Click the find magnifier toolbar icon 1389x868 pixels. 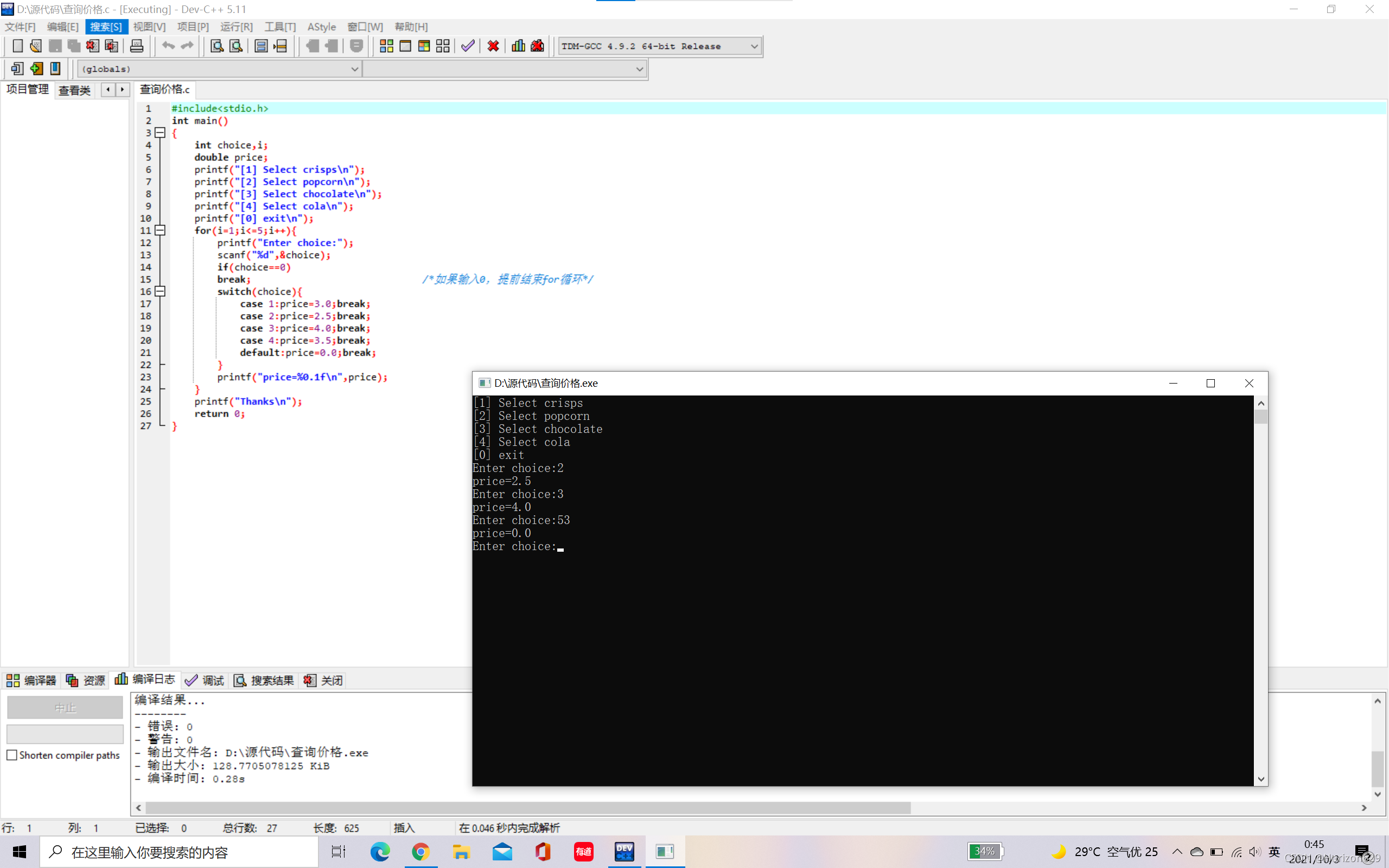pyautogui.click(x=217, y=46)
